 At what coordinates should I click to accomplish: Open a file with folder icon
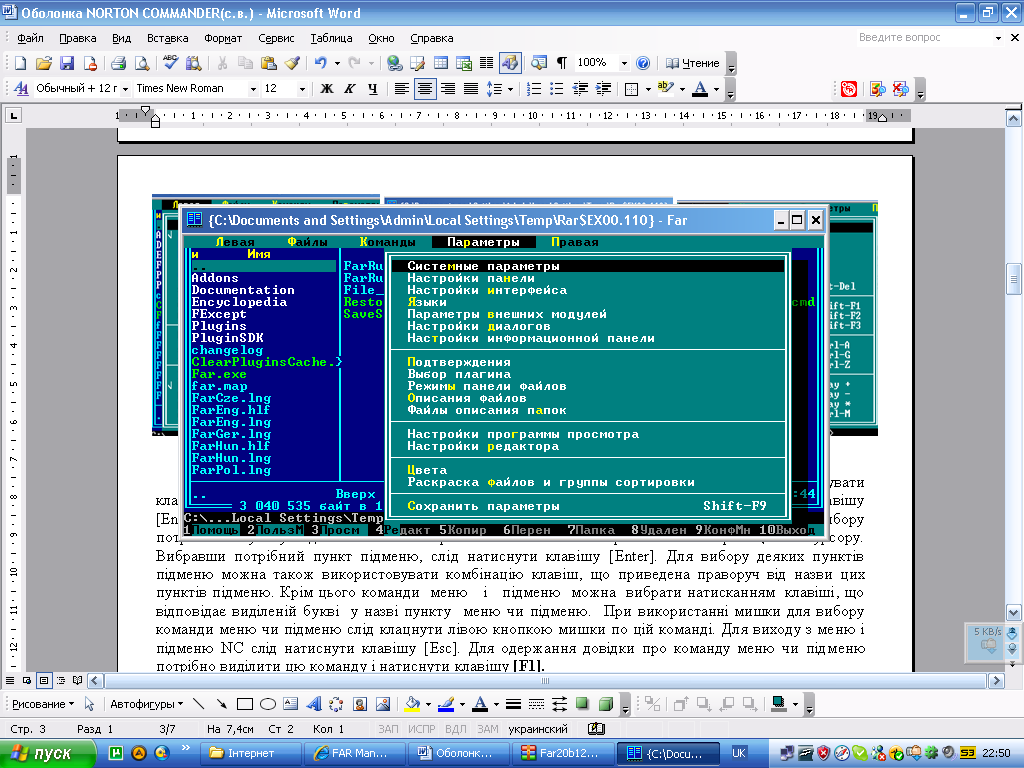click(44, 63)
